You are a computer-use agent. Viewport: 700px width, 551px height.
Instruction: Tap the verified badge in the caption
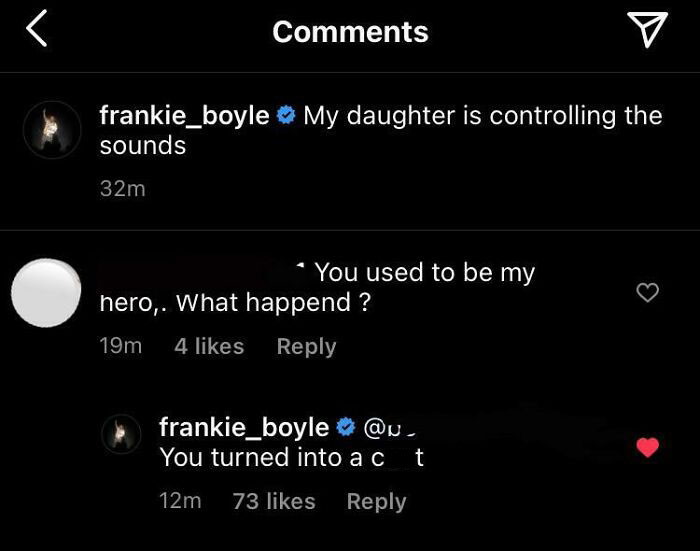point(286,116)
